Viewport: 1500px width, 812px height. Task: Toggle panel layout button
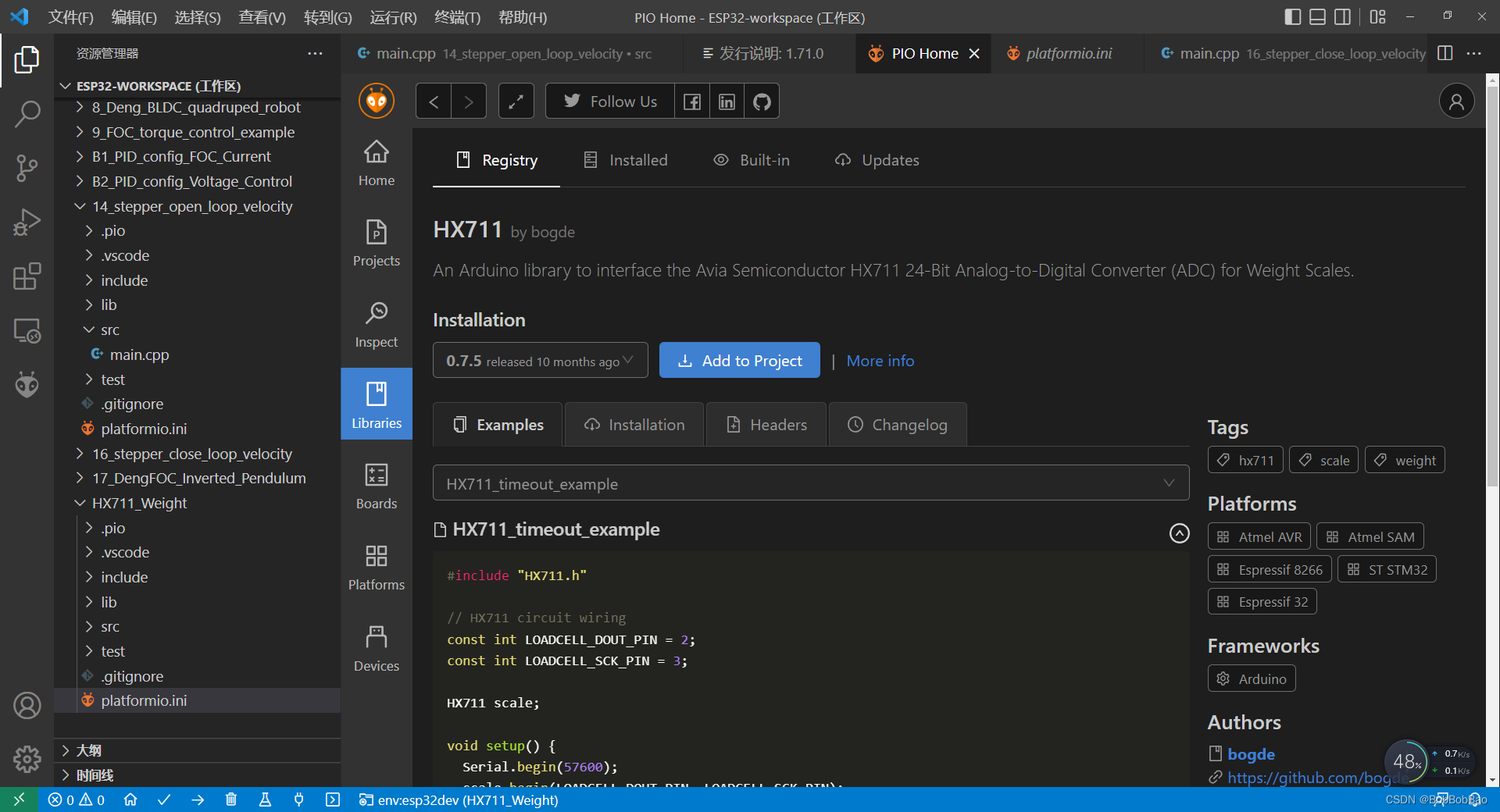pos(1317,17)
